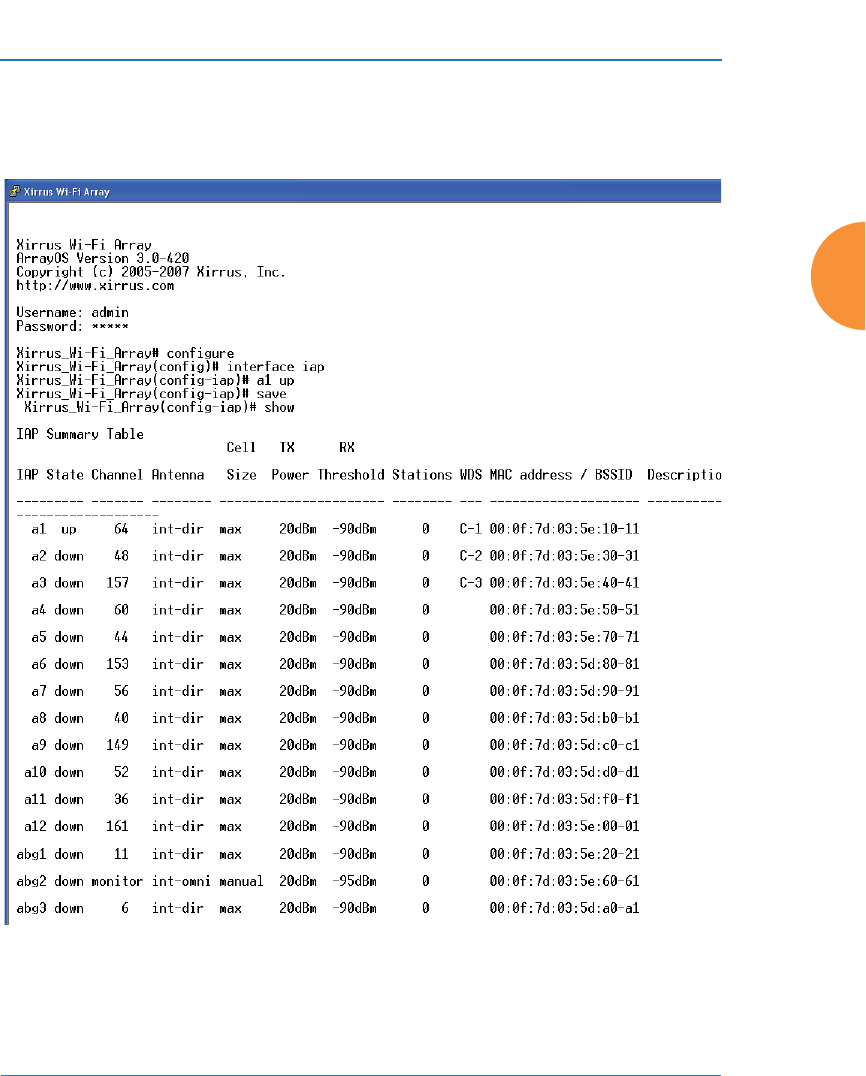Click the Antenna column header
The height and width of the screenshot is (1076, 866).
[178, 475]
